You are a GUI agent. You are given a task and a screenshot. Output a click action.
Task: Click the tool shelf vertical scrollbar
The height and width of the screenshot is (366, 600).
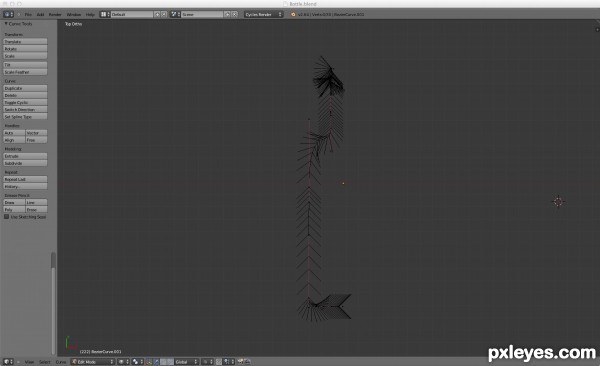[53, 303]
